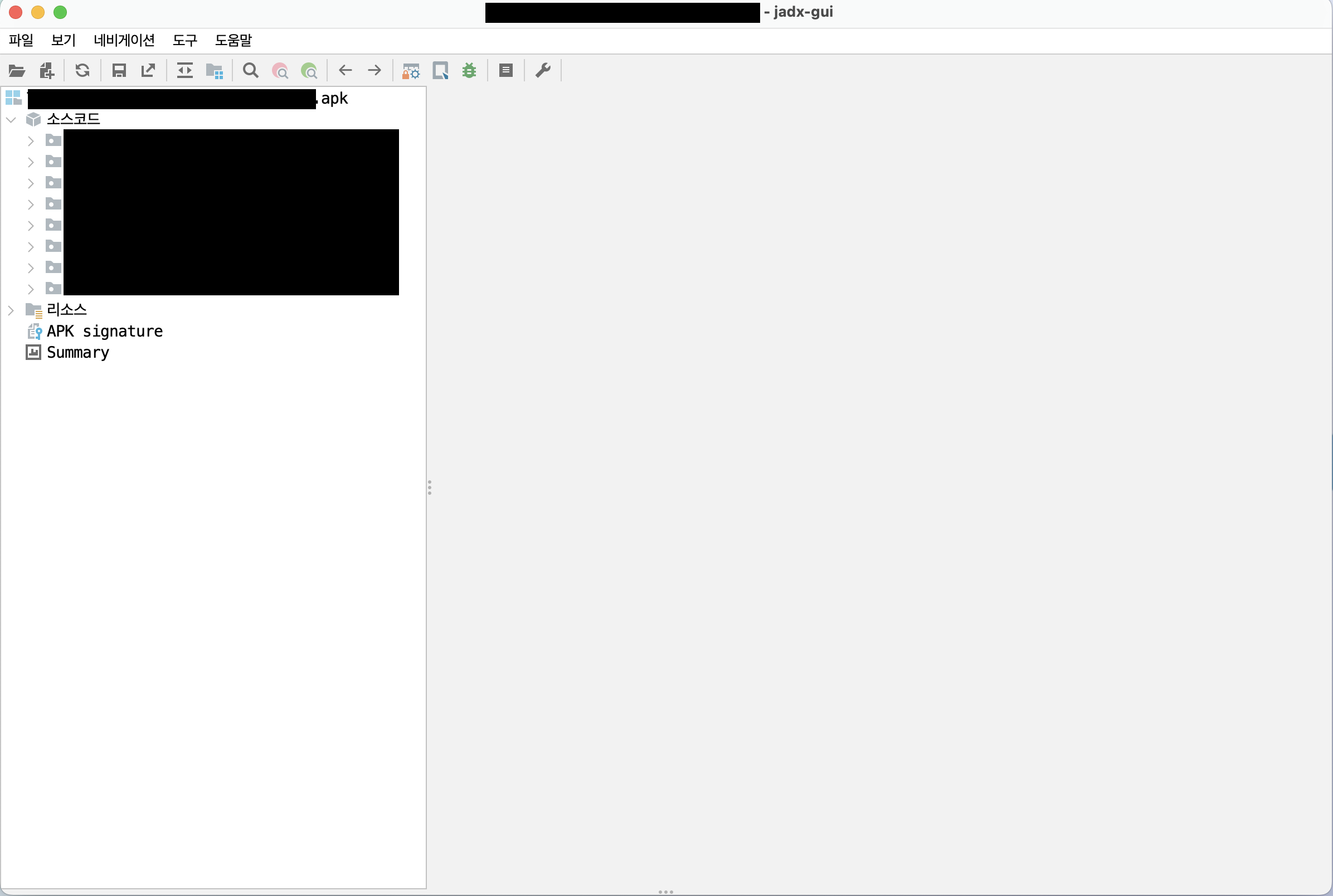Open the APK signature item
This screenshot has width=1333, height=896.
point(105,332)
